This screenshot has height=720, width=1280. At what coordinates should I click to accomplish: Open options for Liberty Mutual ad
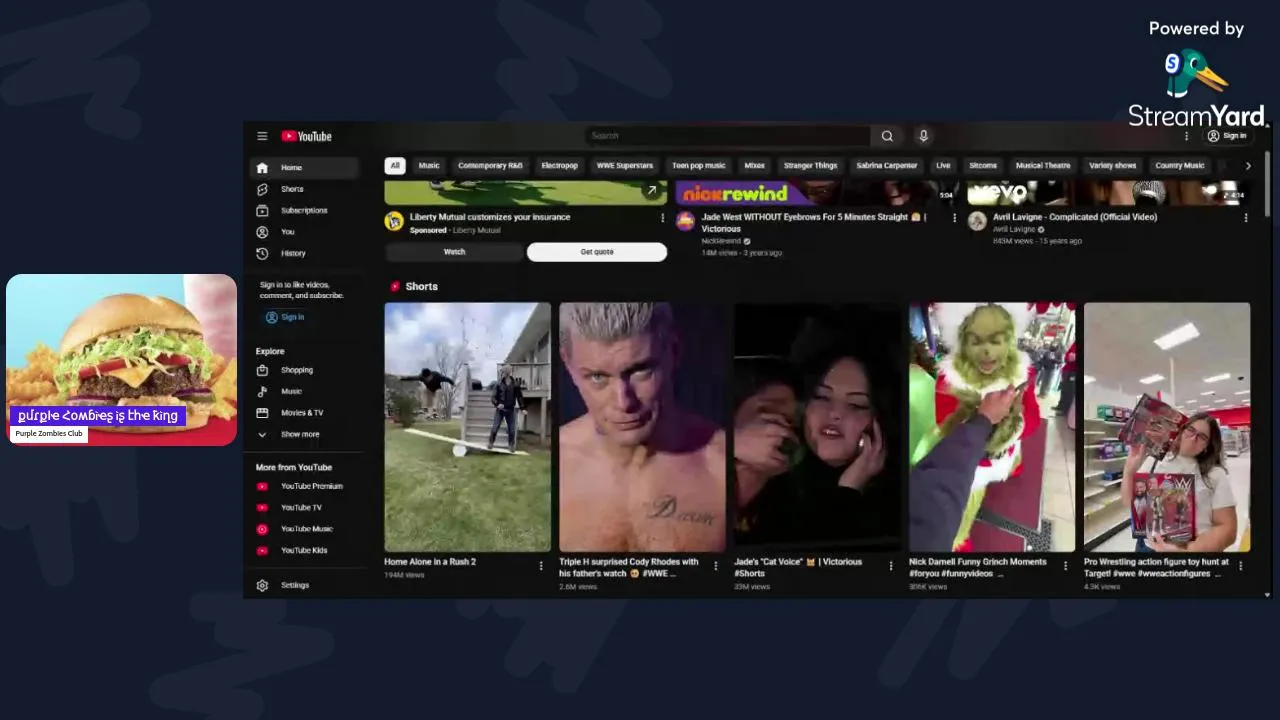(662, 218)
